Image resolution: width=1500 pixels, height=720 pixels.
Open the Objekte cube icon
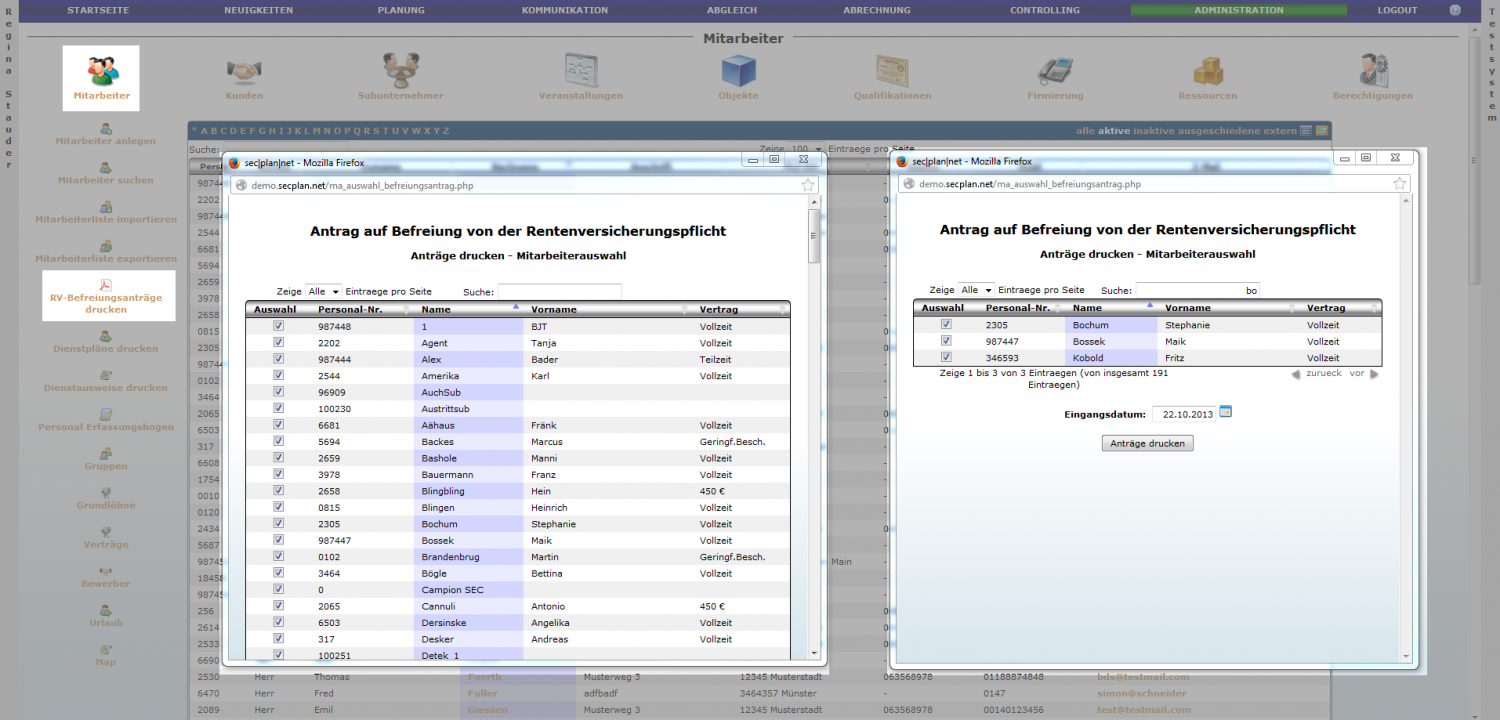click(x=738, y=70)
